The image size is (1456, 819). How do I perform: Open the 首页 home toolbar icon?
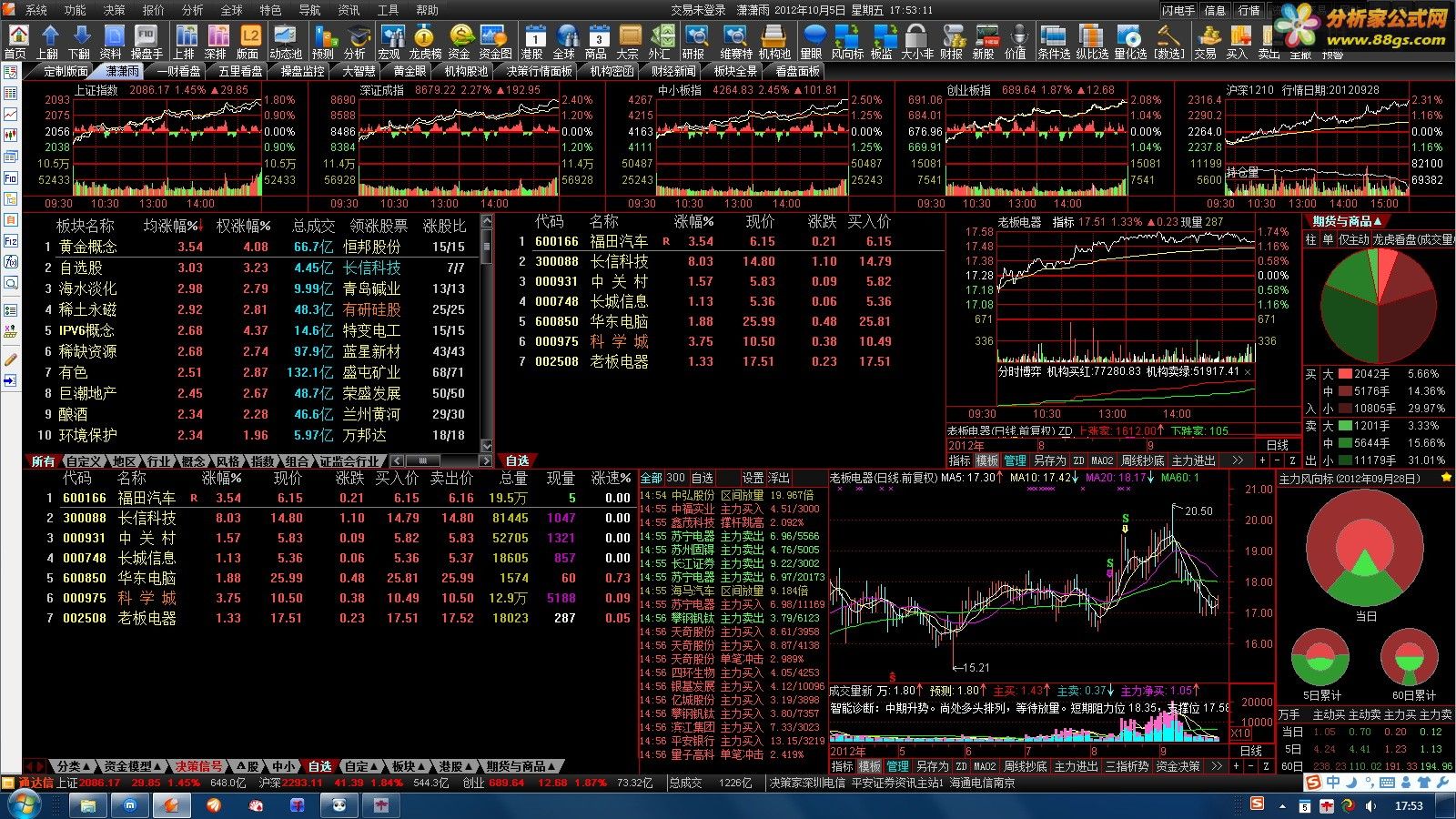(x=17, y=41)
